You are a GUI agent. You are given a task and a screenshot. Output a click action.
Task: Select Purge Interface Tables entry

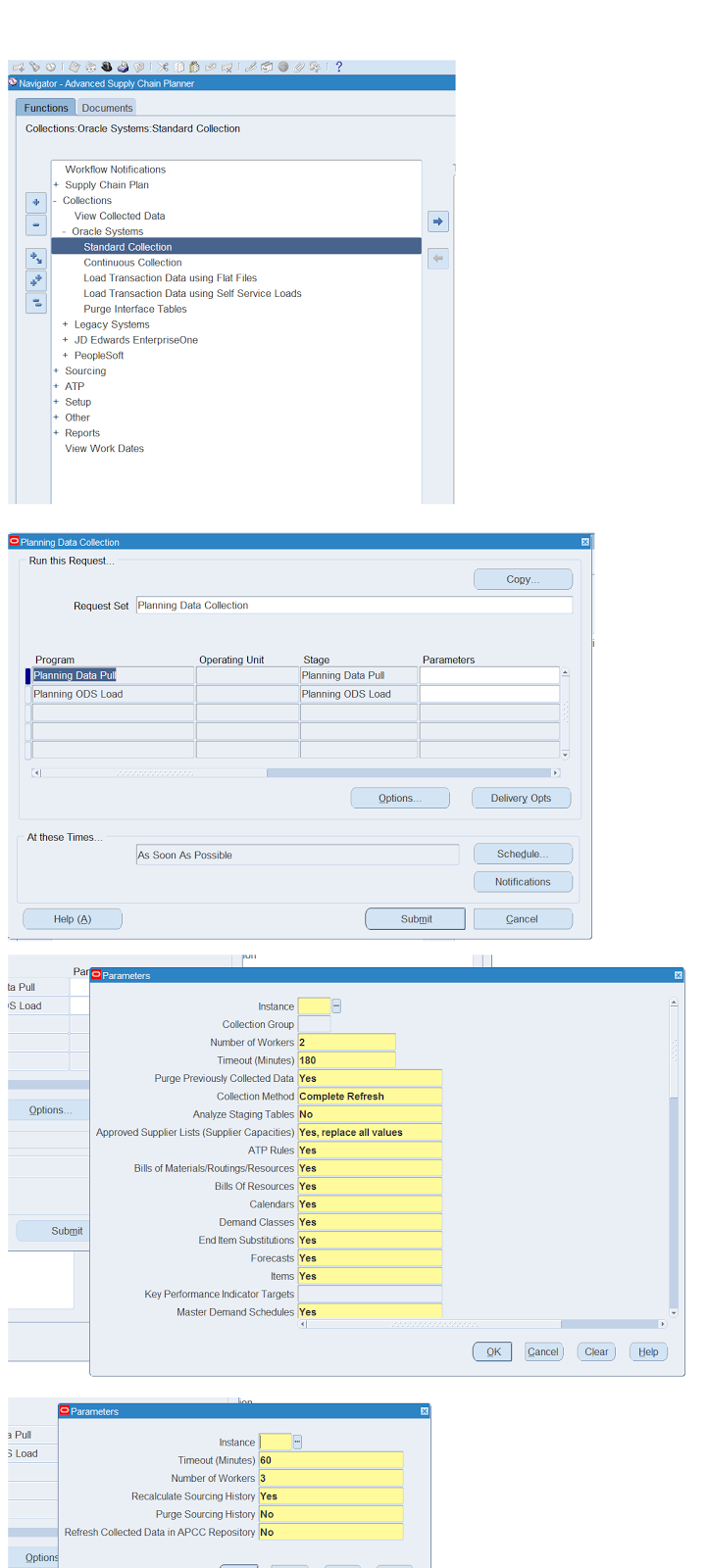pos(135,310)
